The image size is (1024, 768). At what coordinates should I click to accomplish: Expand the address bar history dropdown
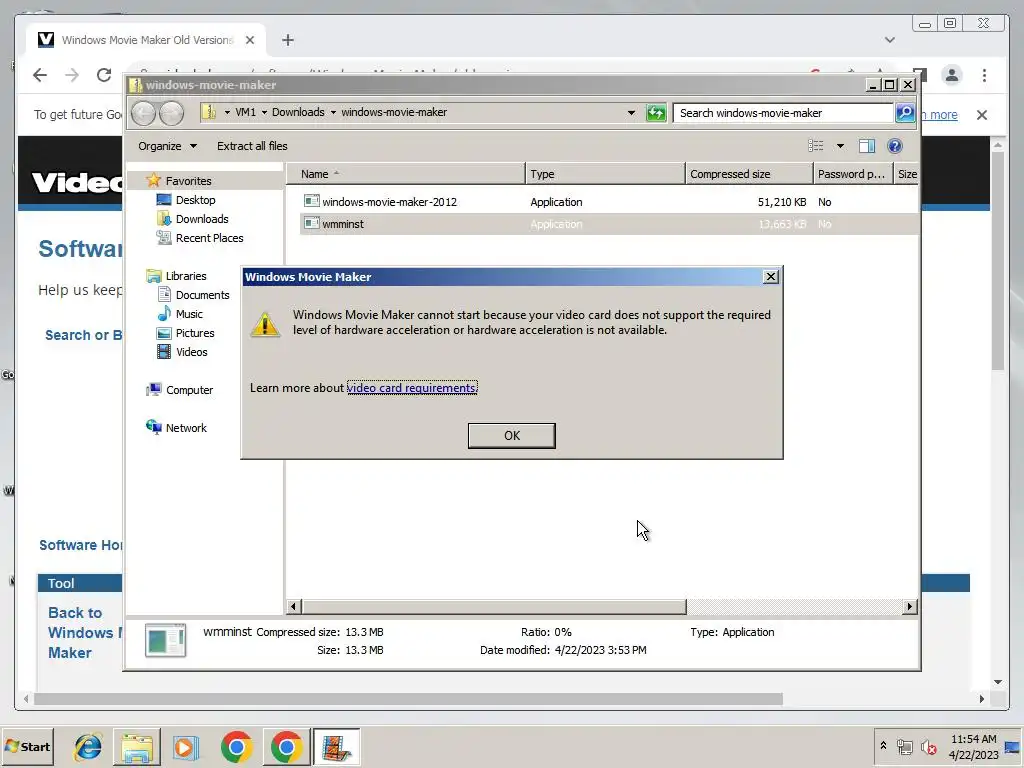click(631, 112)
